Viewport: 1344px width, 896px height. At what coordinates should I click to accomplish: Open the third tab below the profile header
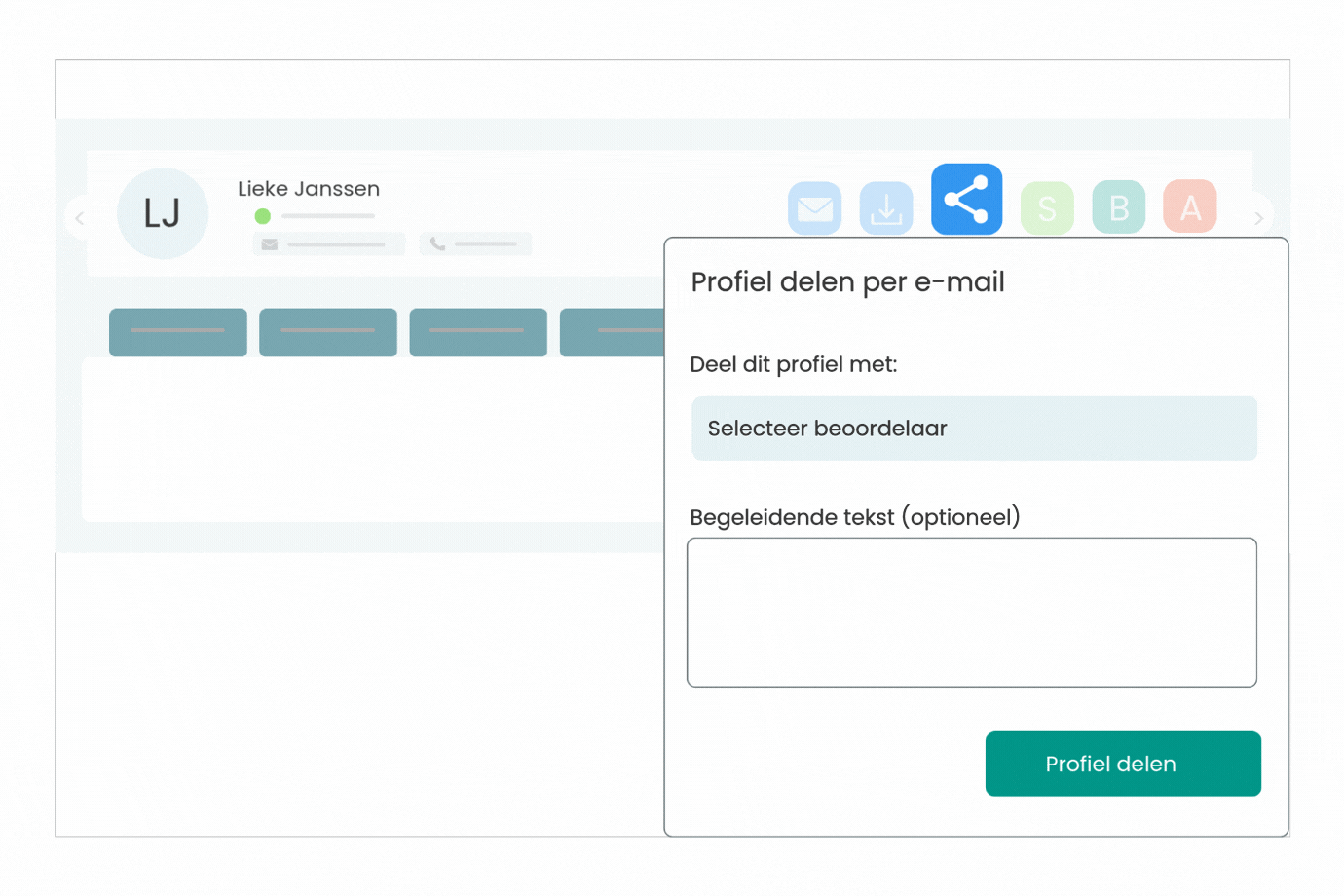pos(478,332)
